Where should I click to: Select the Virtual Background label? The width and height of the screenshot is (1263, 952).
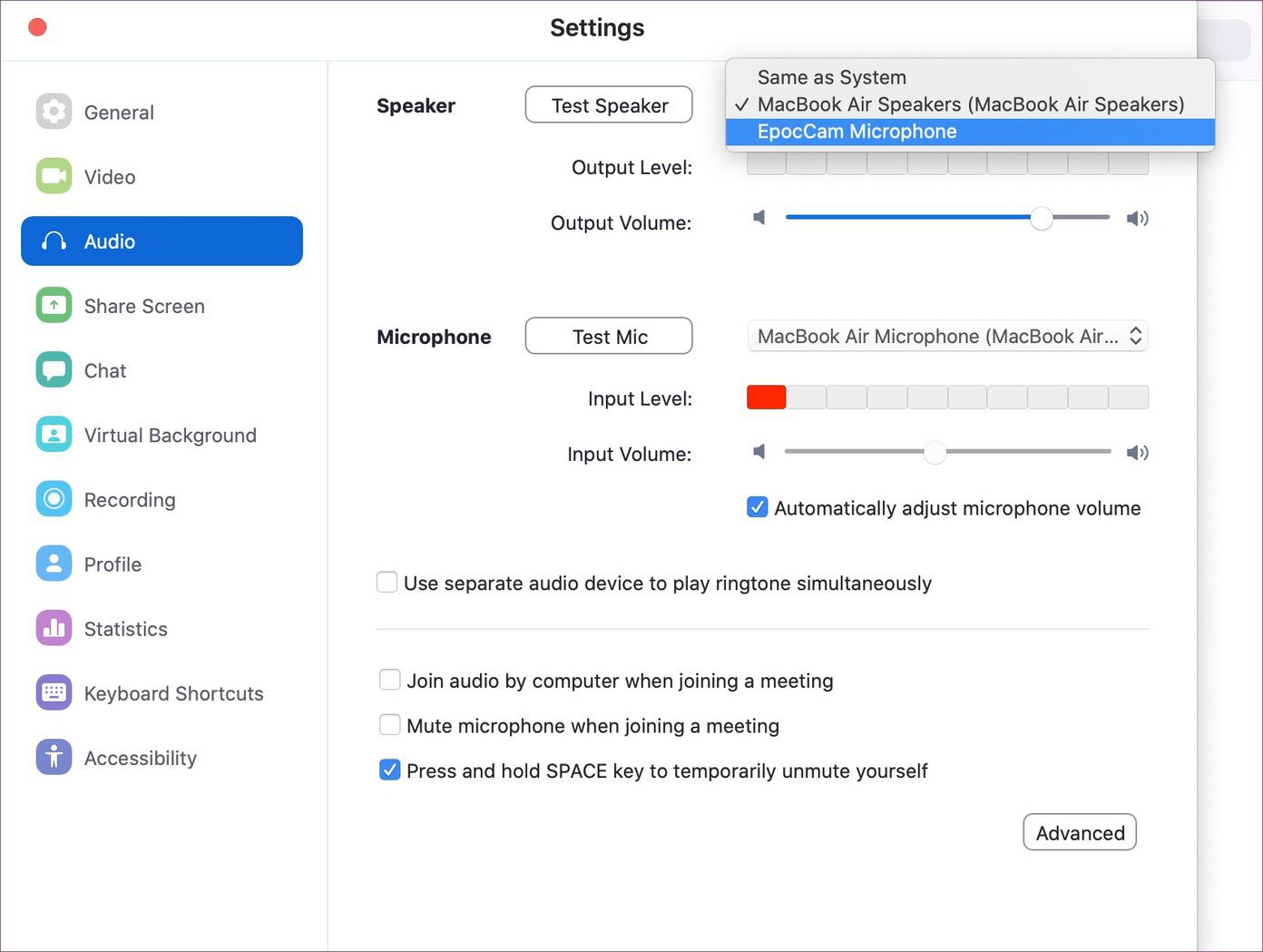(171, 435)
